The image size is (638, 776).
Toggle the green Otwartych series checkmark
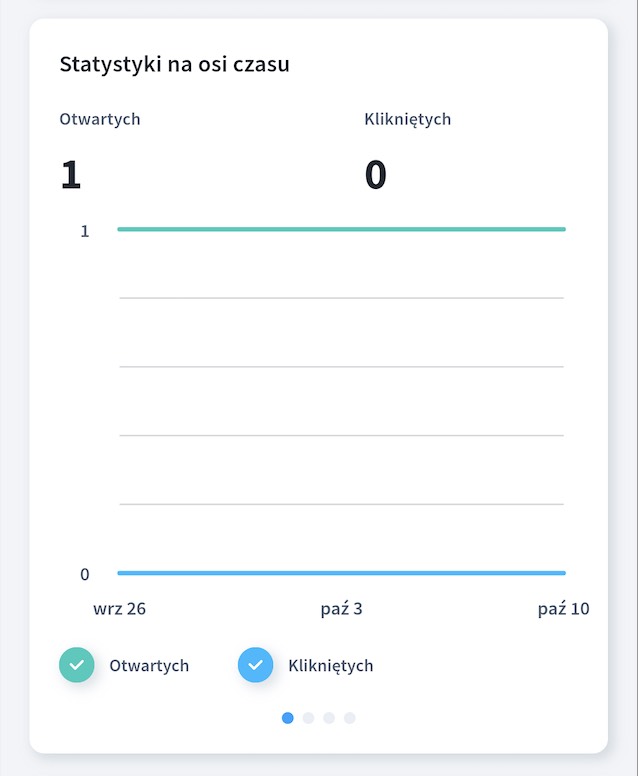tap(77, 665)
